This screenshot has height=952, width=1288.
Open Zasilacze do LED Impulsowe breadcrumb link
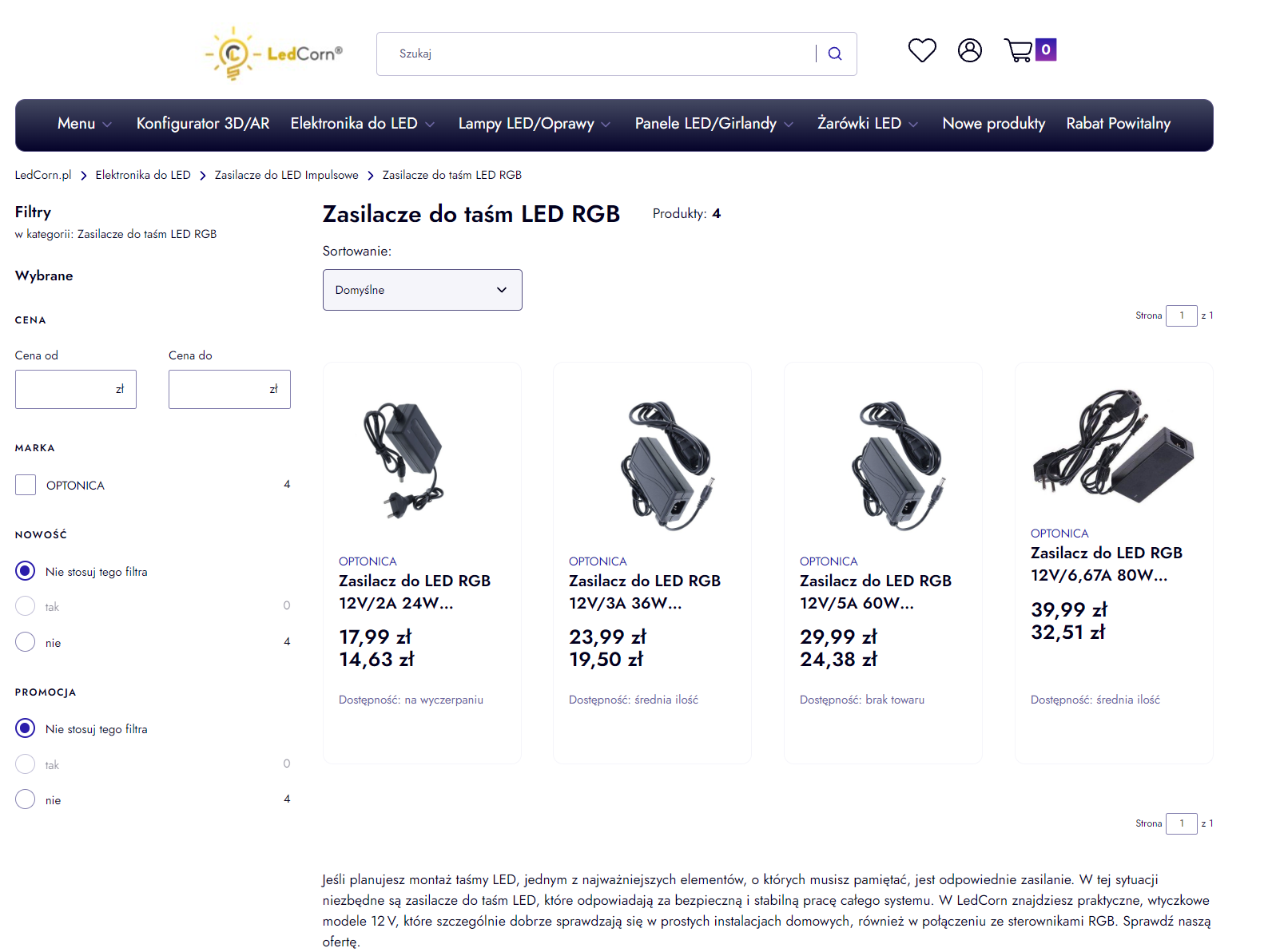click(x=286, y=175)
